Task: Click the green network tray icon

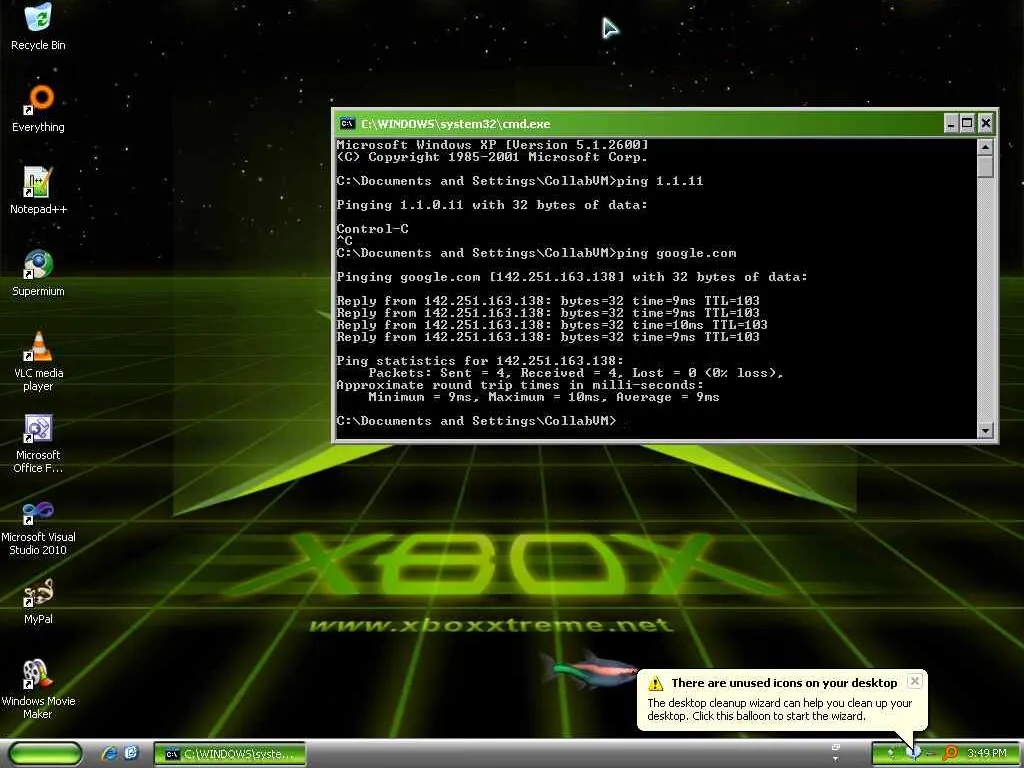Action: (891, 753)
